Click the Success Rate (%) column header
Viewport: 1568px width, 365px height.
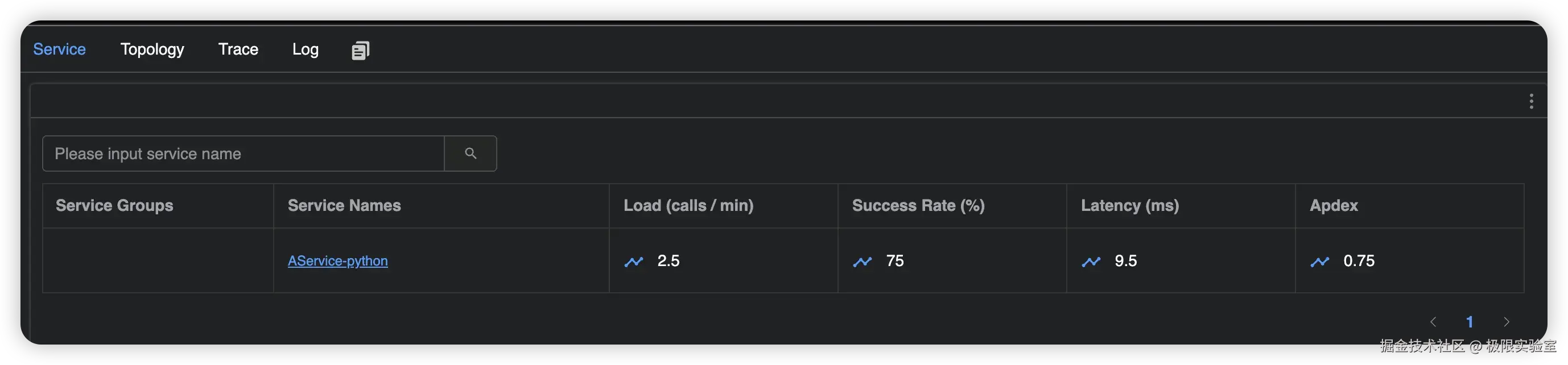(x=918, y=206)
